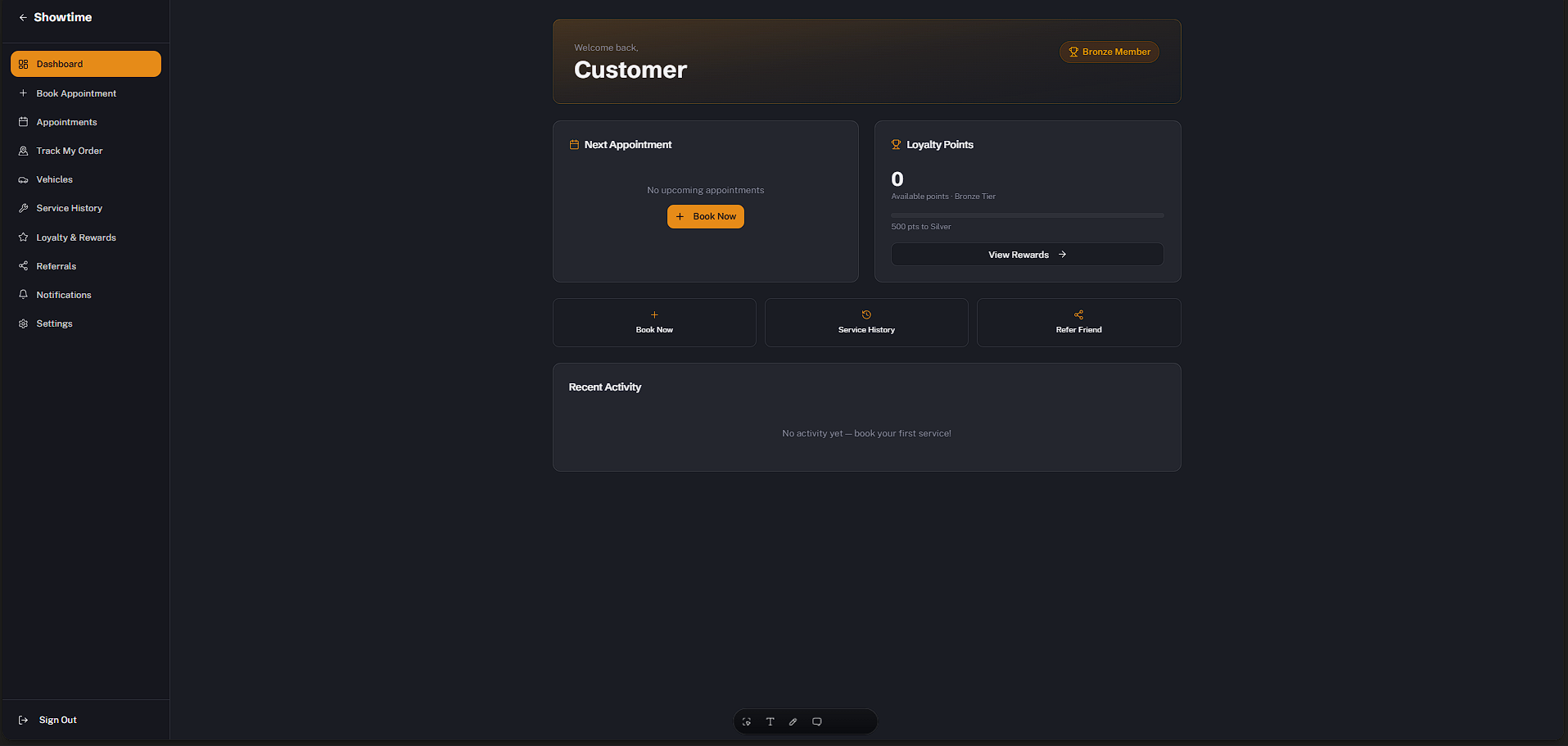Click 'Available points · Bronze Tier' text

point(943,197)
